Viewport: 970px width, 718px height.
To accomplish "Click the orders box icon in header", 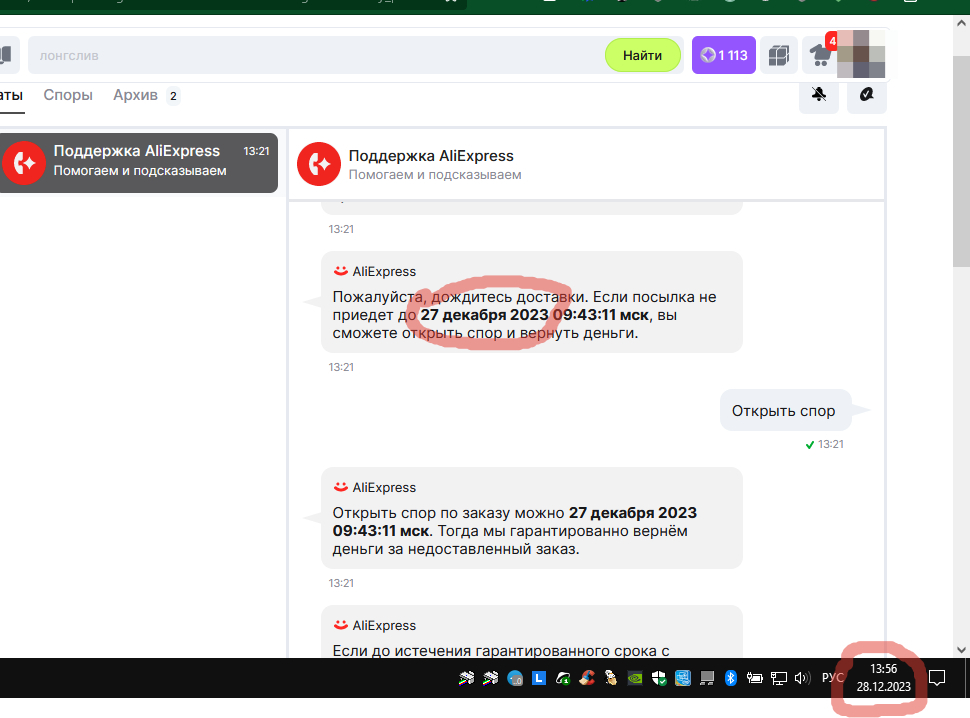I will pos(779,56).
